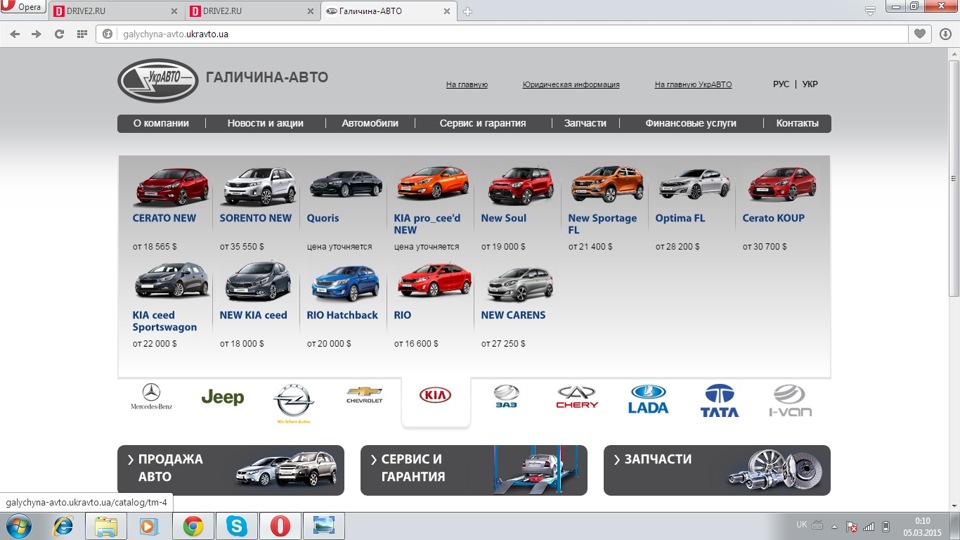The height and width of the screenshot is (540, 960).
Task: Open the На главную link
Action: coord(467,84)
